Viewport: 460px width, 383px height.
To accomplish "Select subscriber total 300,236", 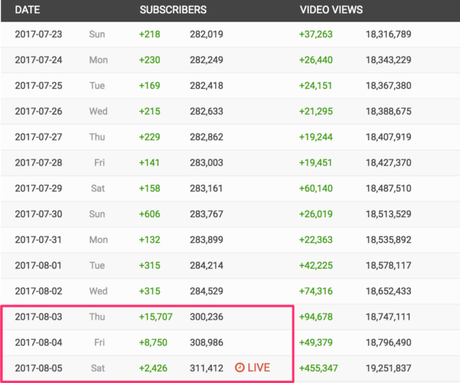I will pyautogui.click(x=207, y=317).
